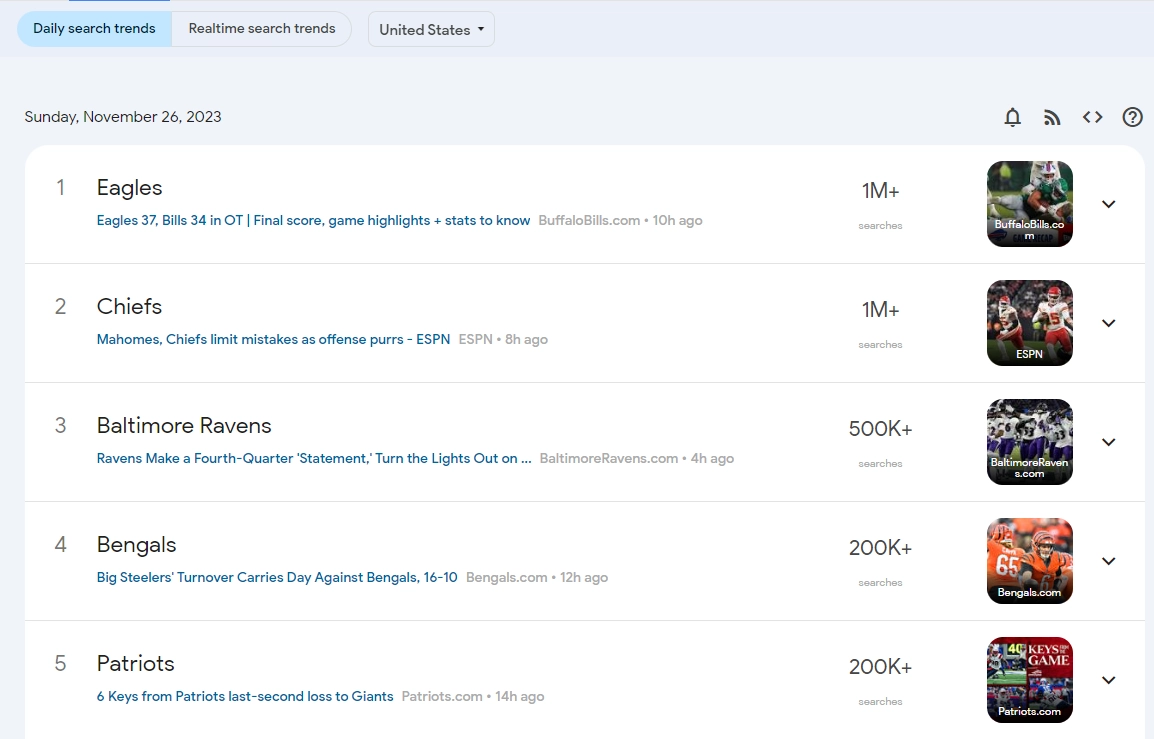Open the Mahomes, Chiefs limit mistakes article
Image resolution: width=1154 pixels, height=739 pixels.
pos(273,339)
